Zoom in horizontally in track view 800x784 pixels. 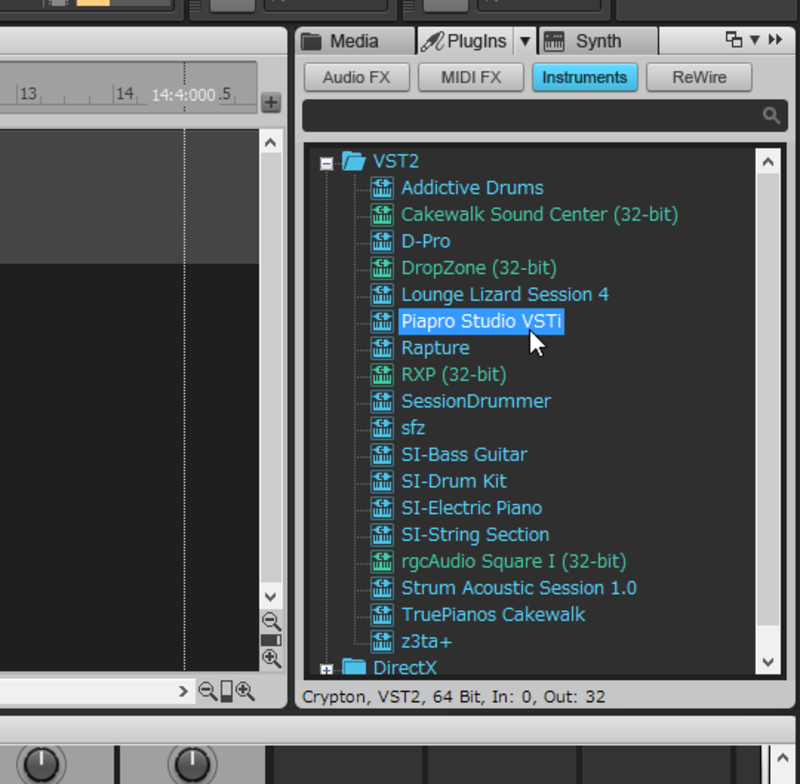click(245, 691)
